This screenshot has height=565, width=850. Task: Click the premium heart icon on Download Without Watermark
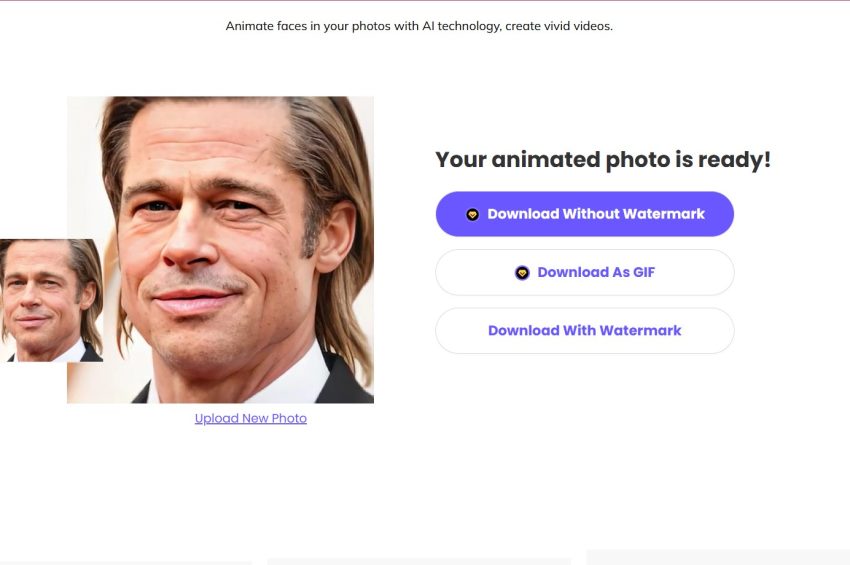click(472, 214)
